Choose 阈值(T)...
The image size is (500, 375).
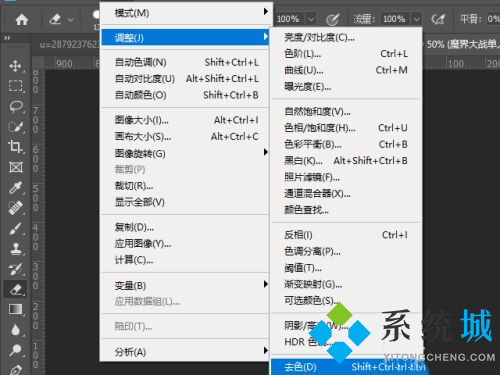(346, 268)
